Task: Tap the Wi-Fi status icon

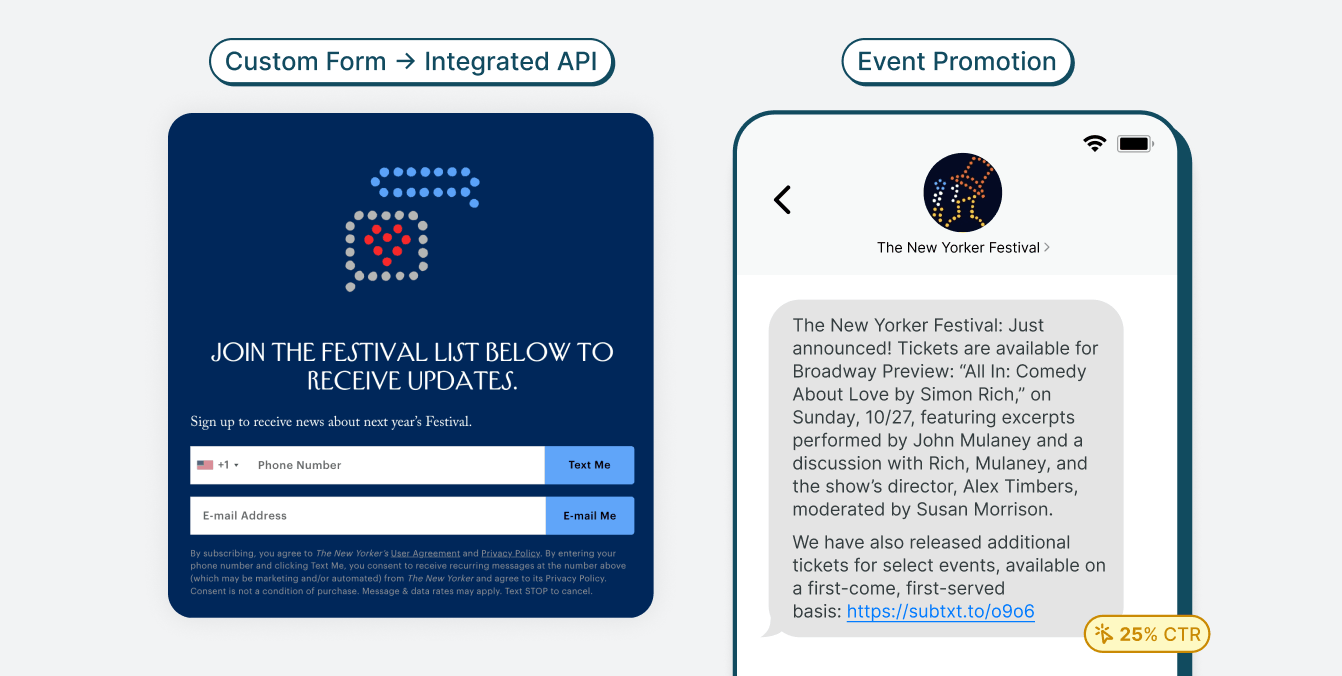Action: click(x=1094, y=143)
